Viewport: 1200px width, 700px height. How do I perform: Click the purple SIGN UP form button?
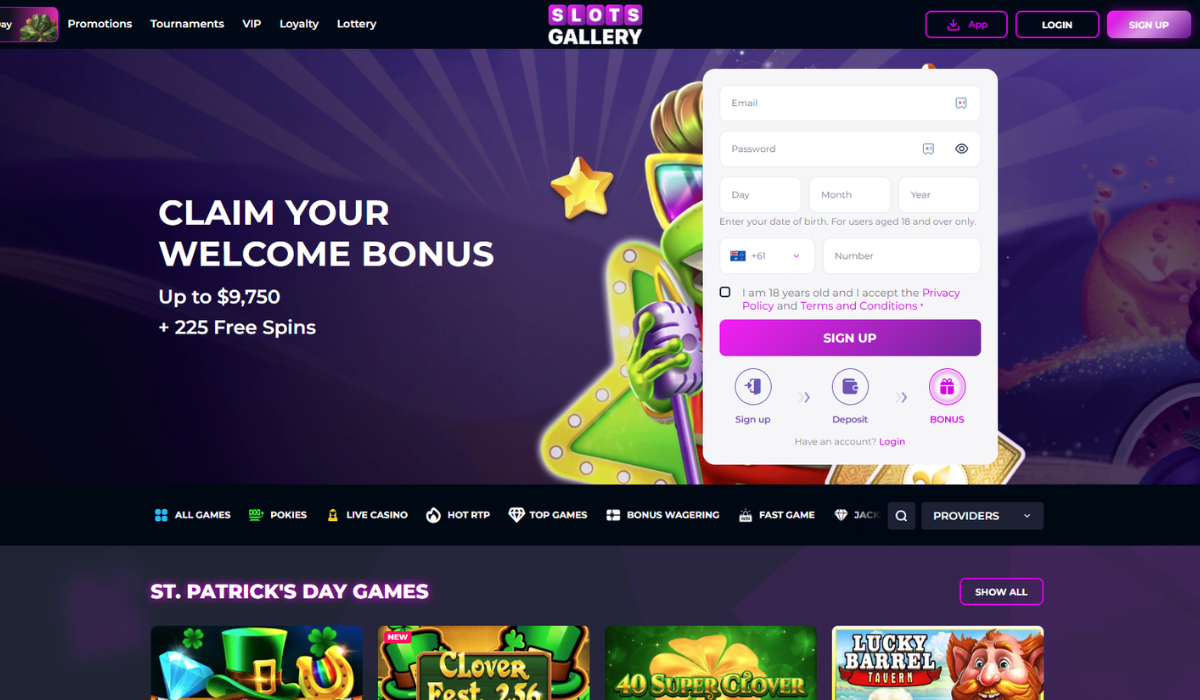850,338
